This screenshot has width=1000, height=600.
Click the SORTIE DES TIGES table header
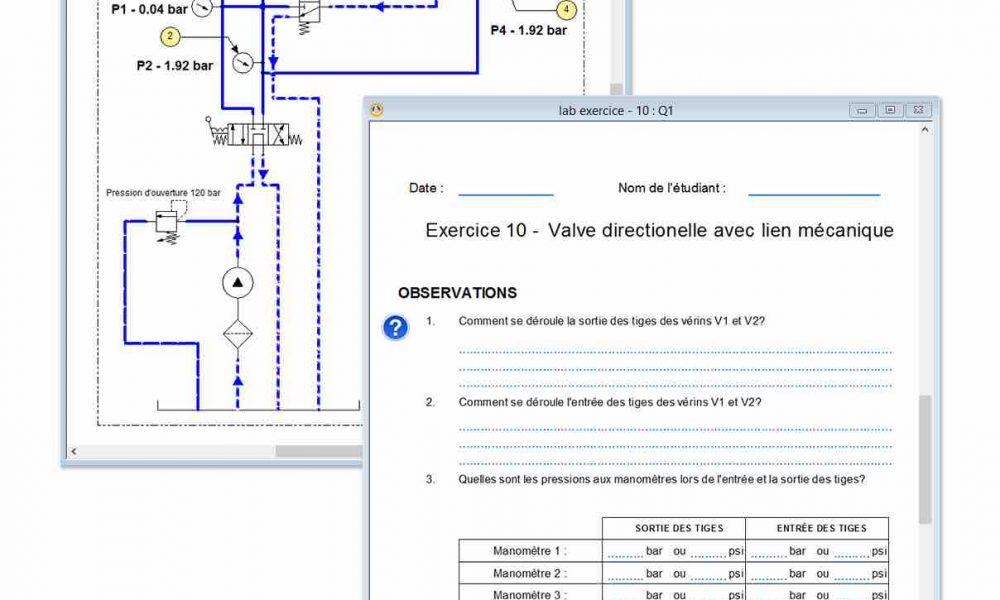click(x=679, y=527)
